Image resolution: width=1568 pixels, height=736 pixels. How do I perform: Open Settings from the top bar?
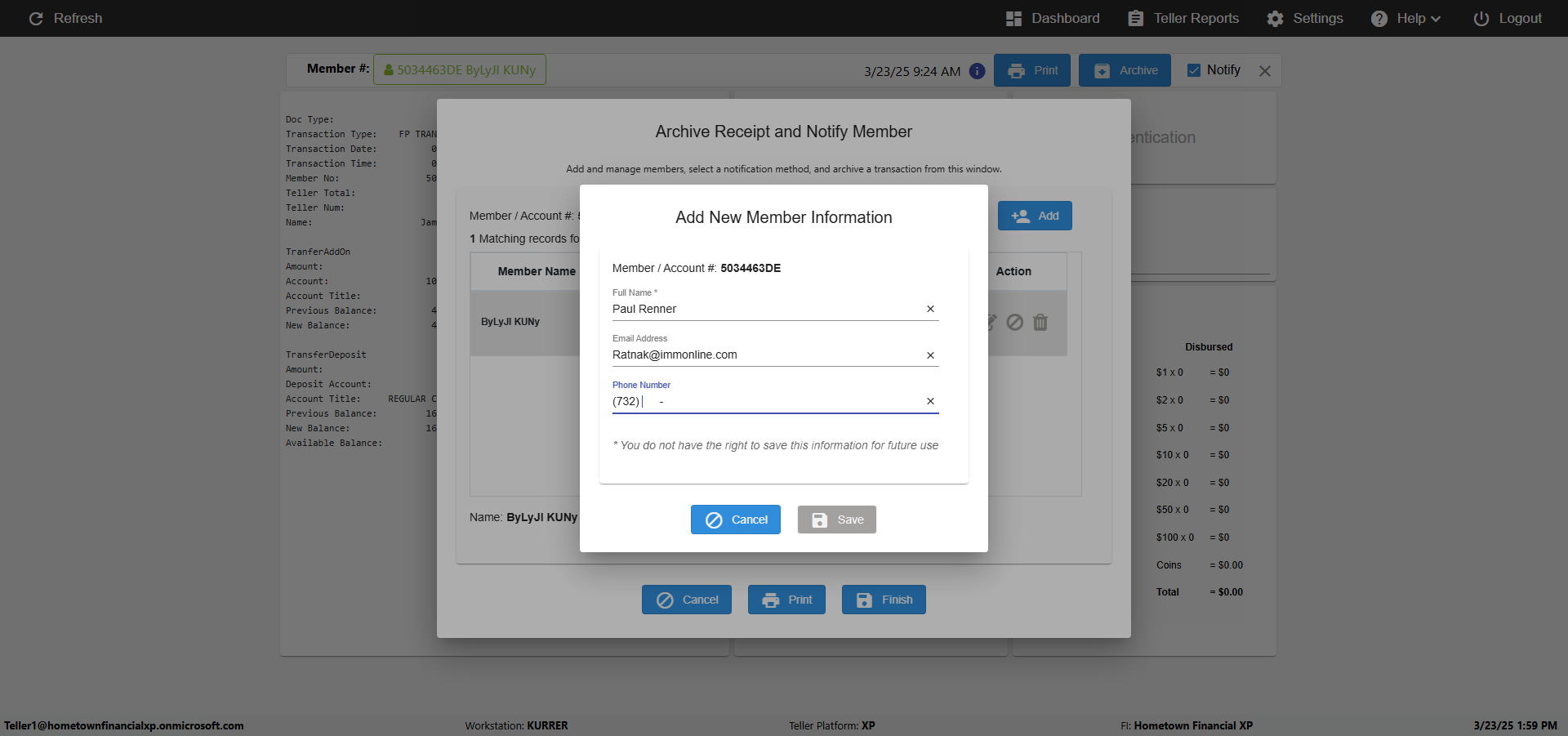1305,18
